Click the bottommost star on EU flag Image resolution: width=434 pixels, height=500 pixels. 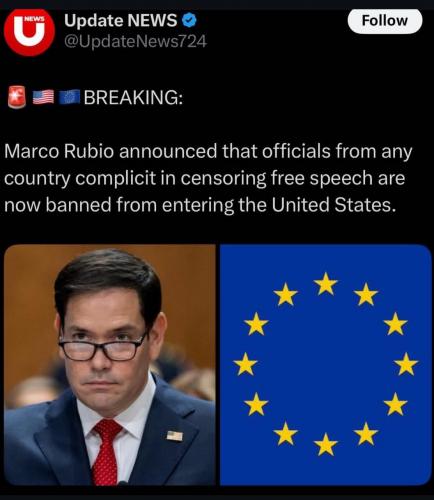click(x=326, y=444)
